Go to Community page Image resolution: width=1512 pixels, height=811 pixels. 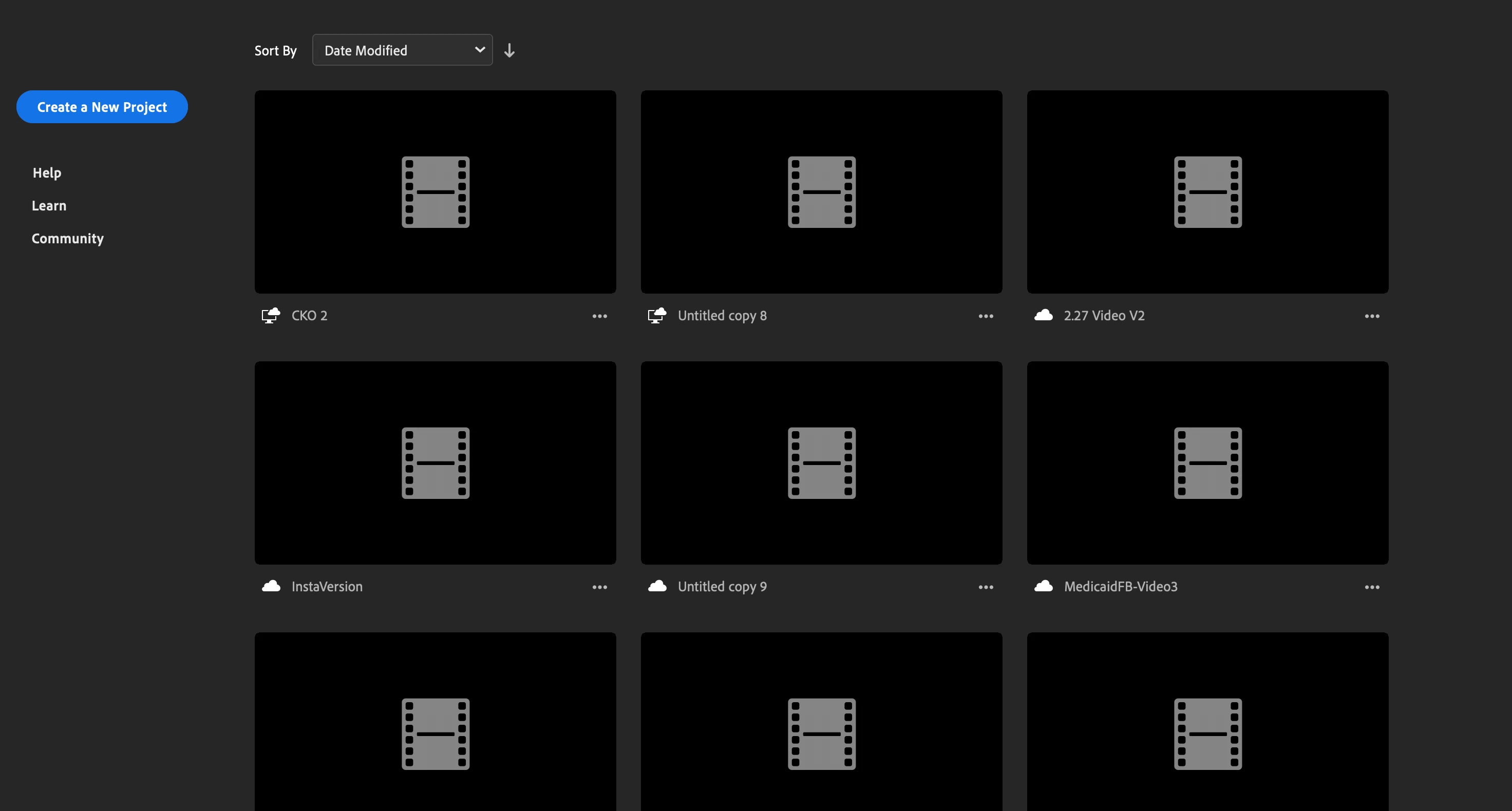tap(67, 238)
